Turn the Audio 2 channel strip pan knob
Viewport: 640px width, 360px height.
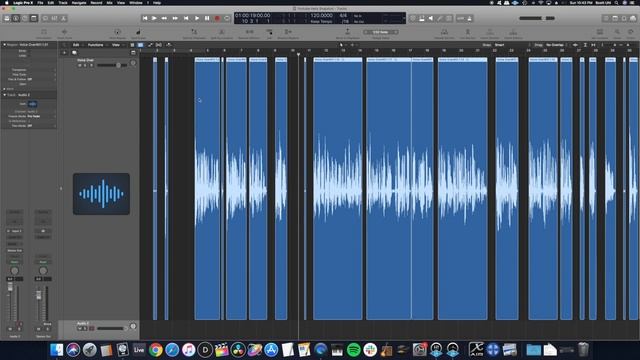pos(15,271)
